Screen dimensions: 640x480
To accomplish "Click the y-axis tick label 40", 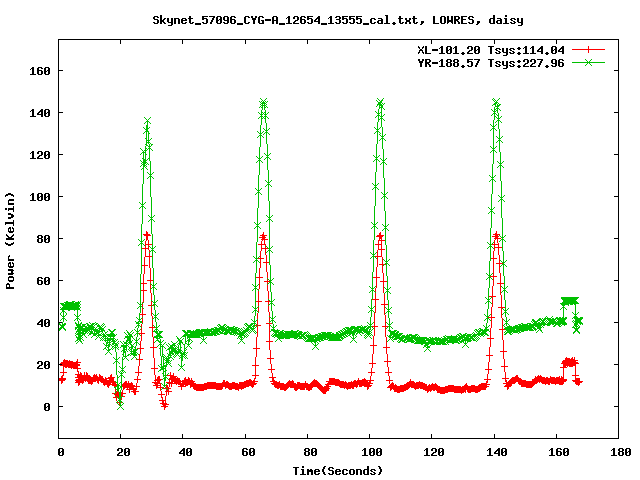I will 43,323.
